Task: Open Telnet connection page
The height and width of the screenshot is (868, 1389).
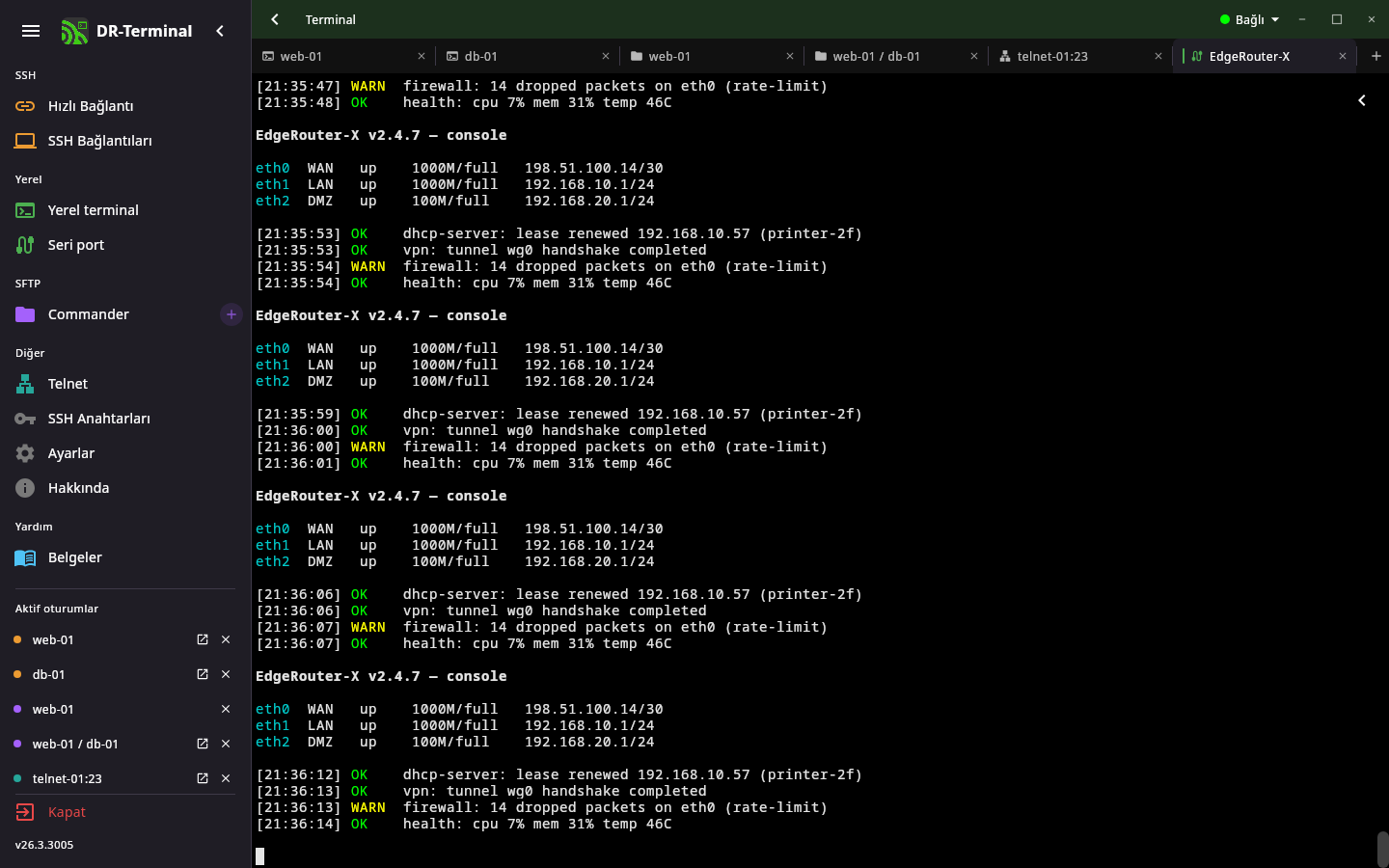Action: 125,384
